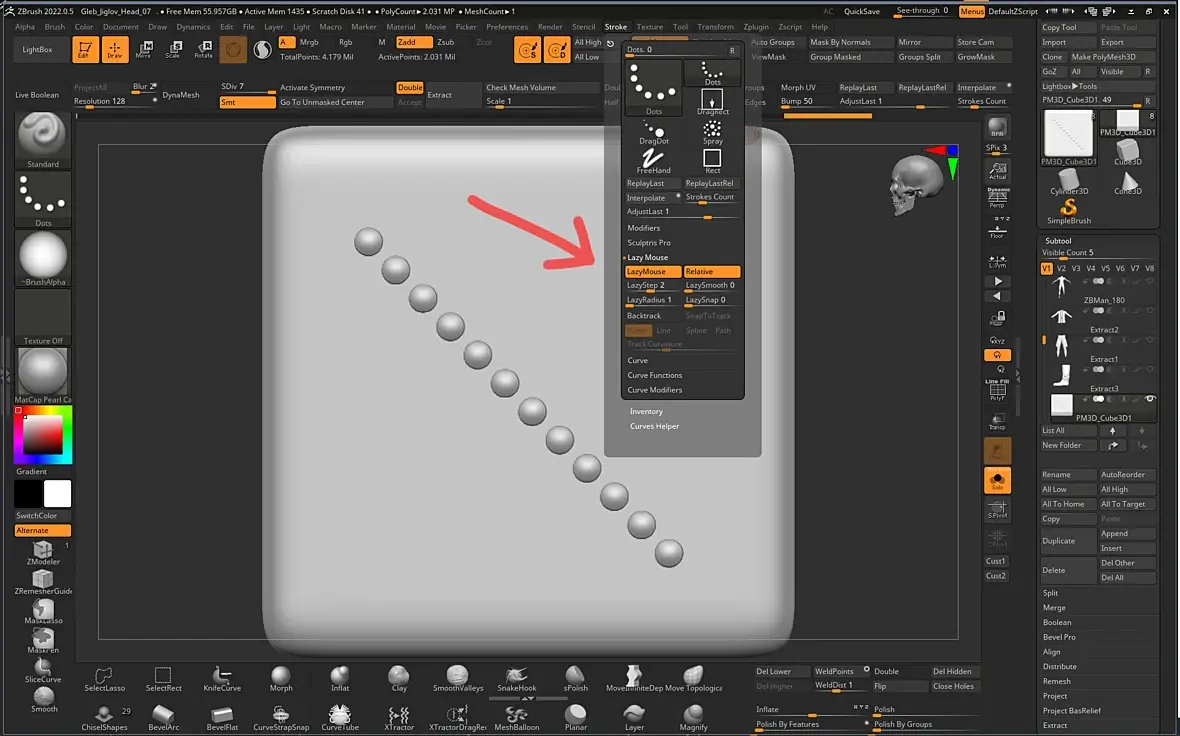Image resolution: width=1180 pixels, height=736 pixels.
Task: Collapse the Lazy Mouse section
Action: [x=647, y=257]
